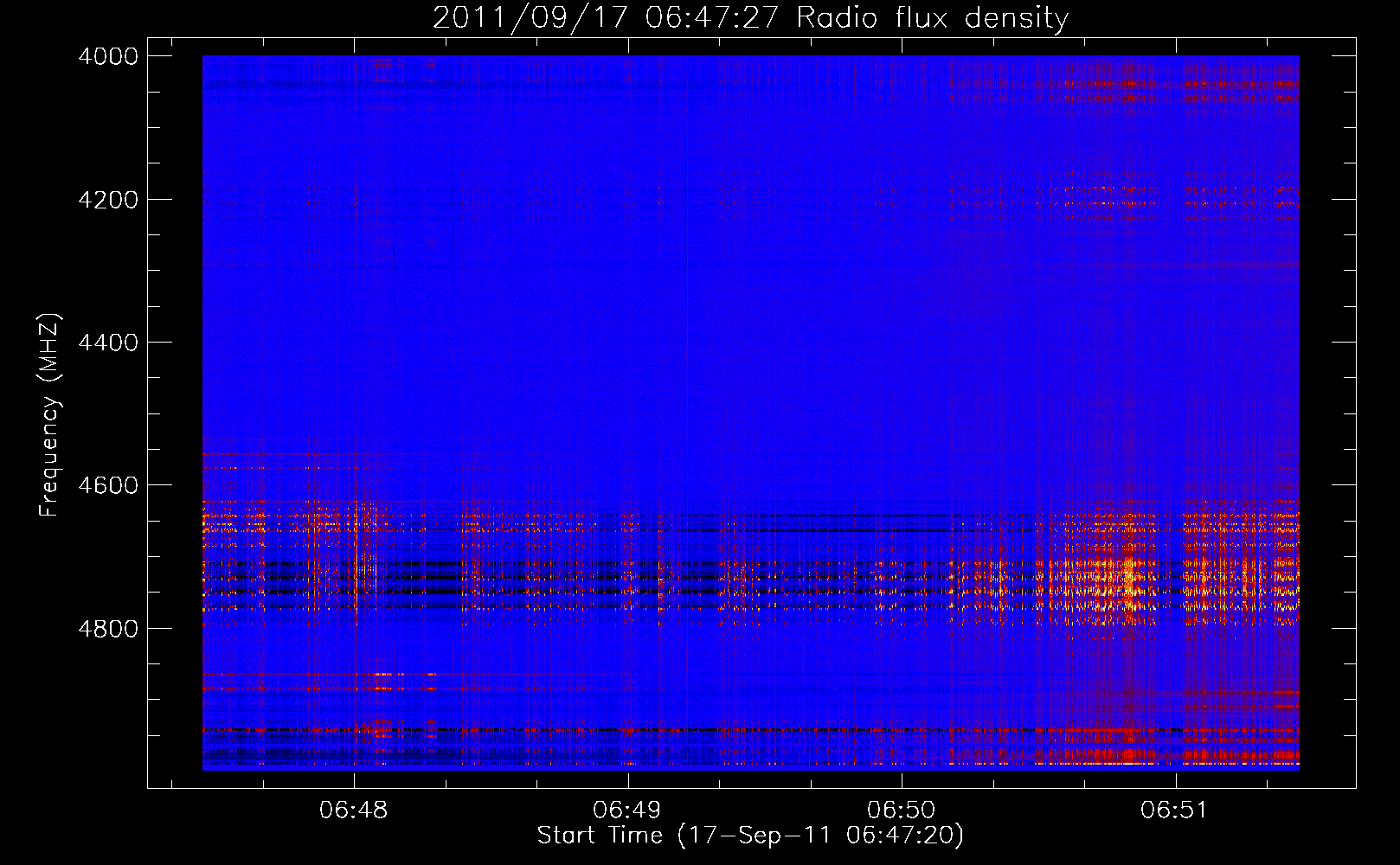Viewport: 1400px width, 865px height.
Task: Click the 06:48 time axis label
Action: [x=354, y=810]
